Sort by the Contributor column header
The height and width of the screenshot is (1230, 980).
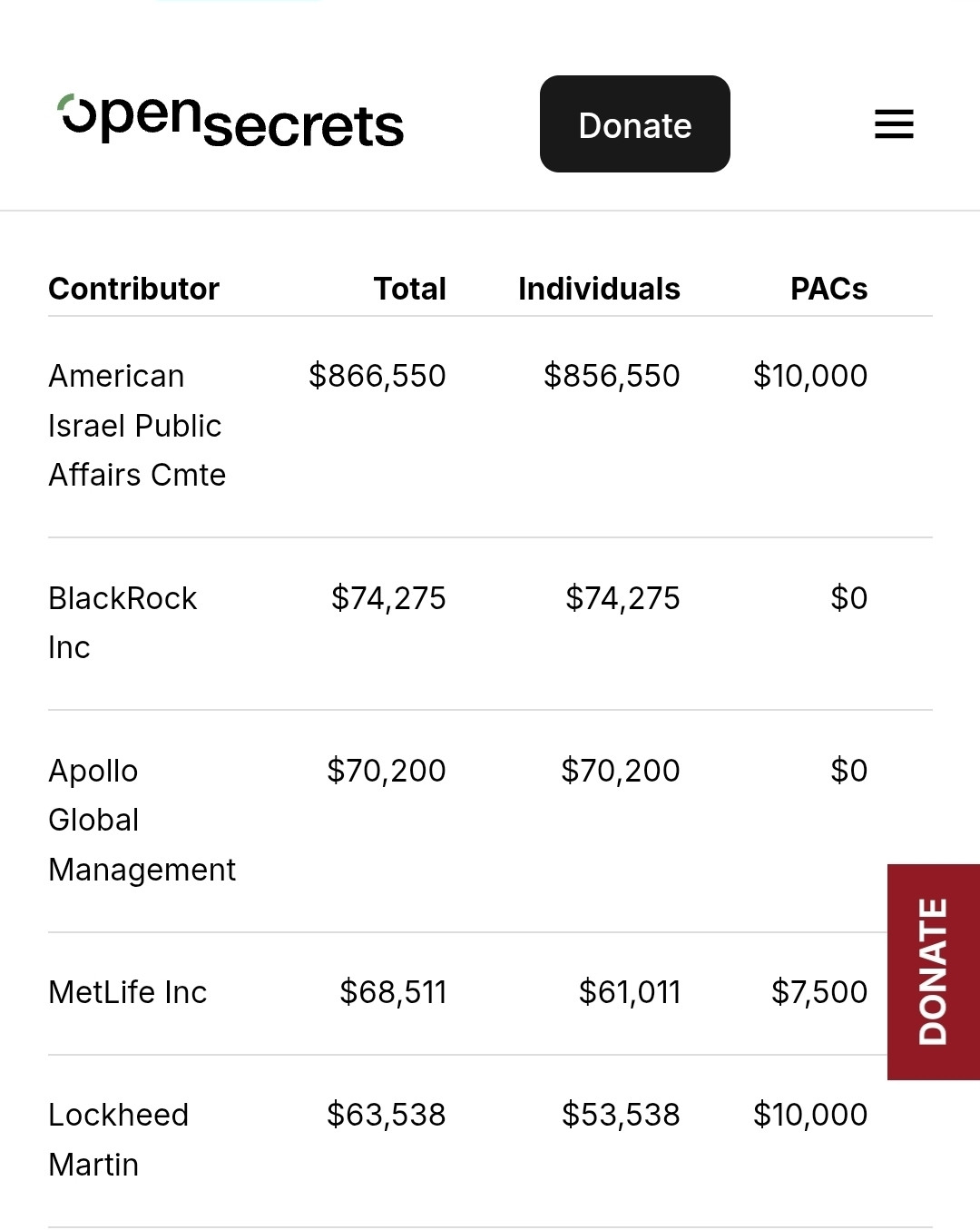click(x=134, y=289)
